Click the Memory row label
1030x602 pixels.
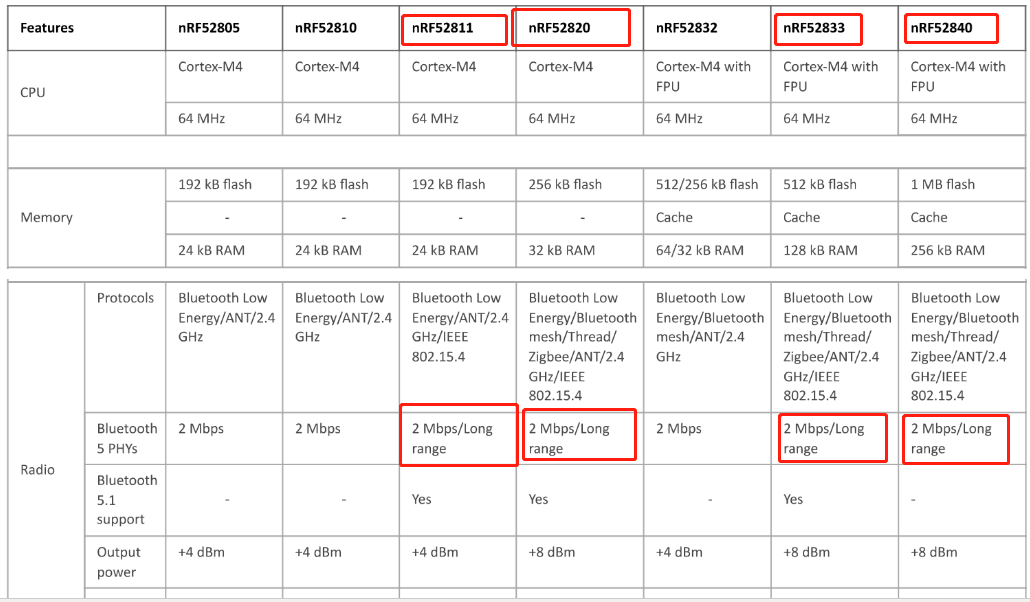coord(46,217)
